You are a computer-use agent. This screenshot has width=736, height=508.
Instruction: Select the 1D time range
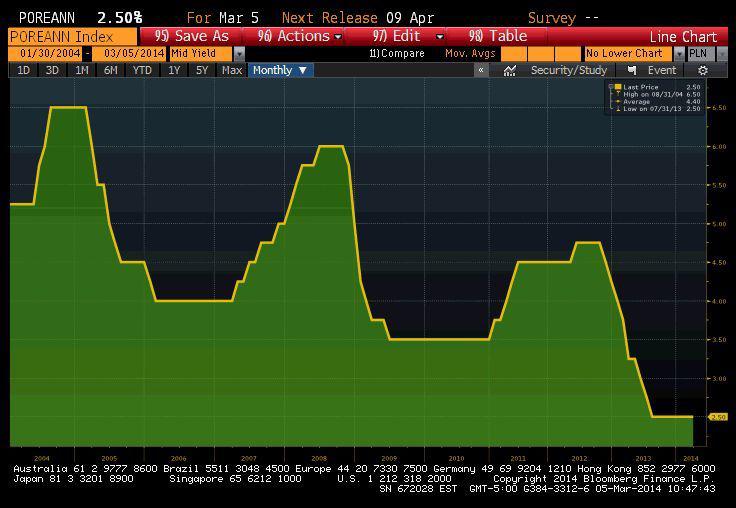click(x=24, y=70)
